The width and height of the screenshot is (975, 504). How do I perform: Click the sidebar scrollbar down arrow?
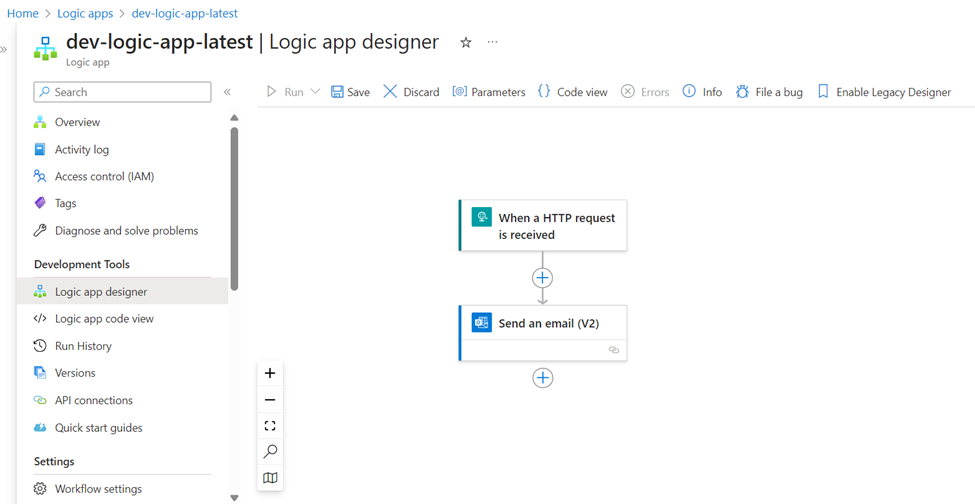(234, 498)
